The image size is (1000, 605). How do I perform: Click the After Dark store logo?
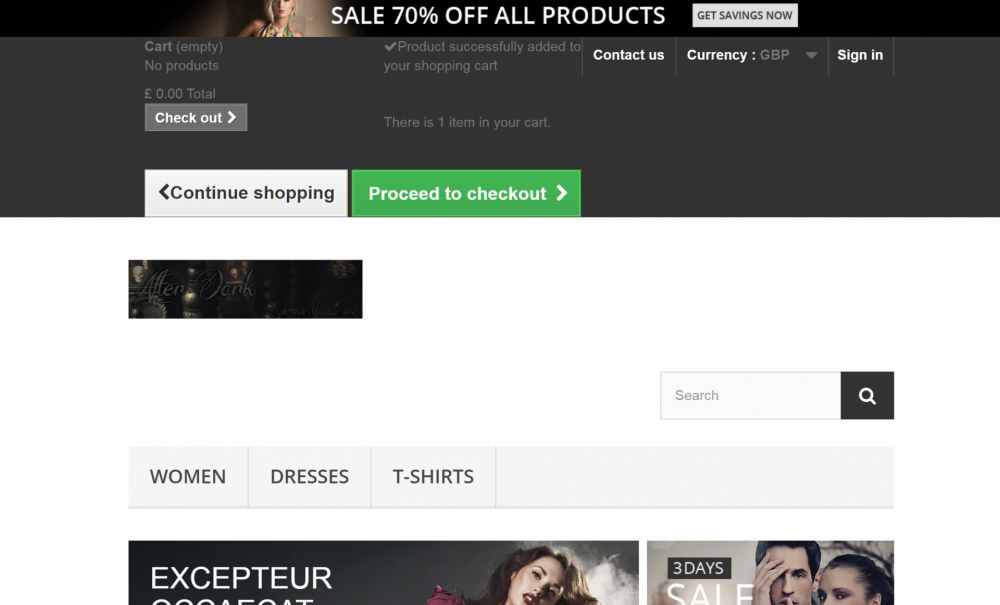(245, 289)
